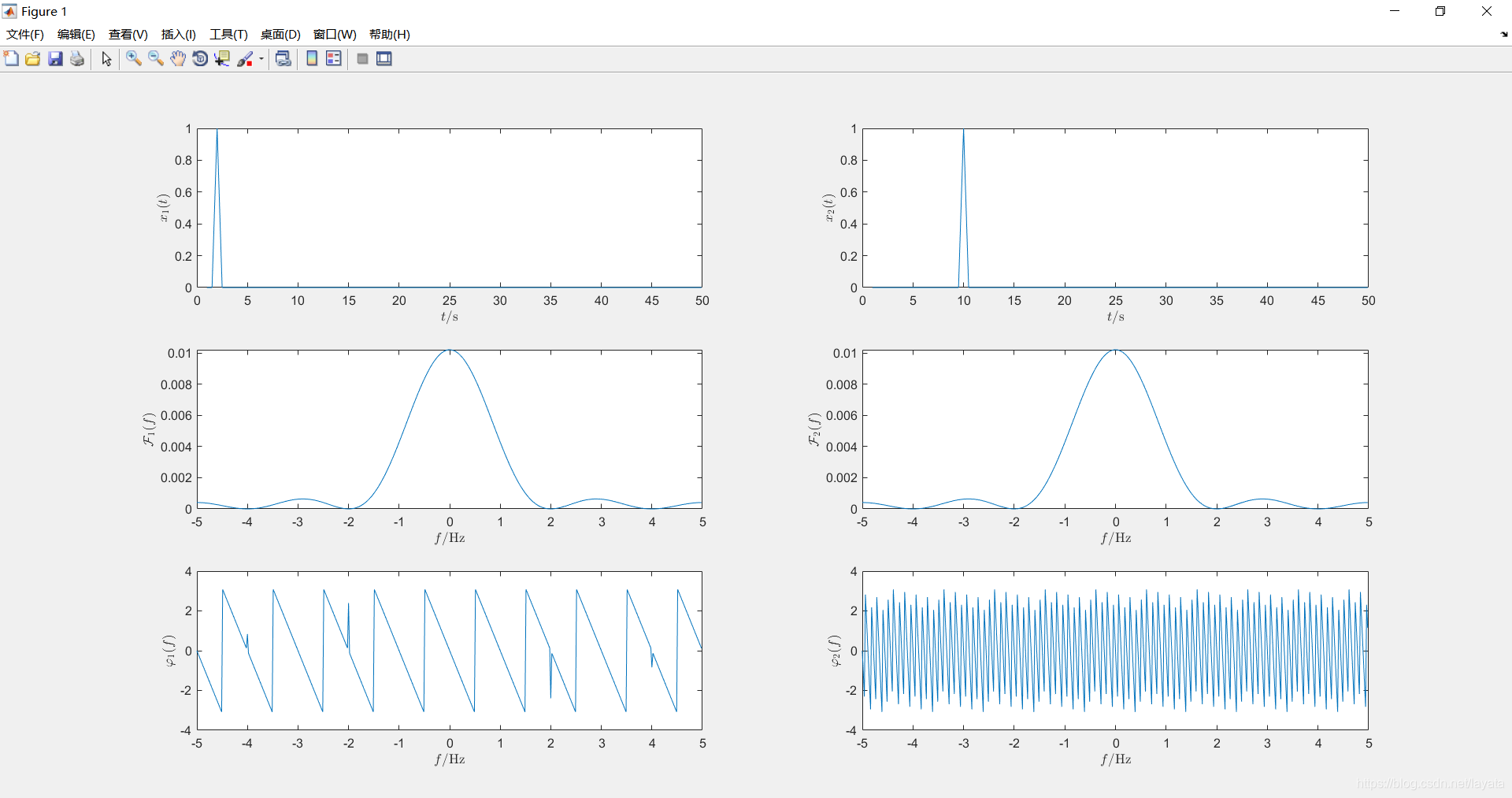
Task: Click the x1(t) axis label
Action: (x=164, y=208)
